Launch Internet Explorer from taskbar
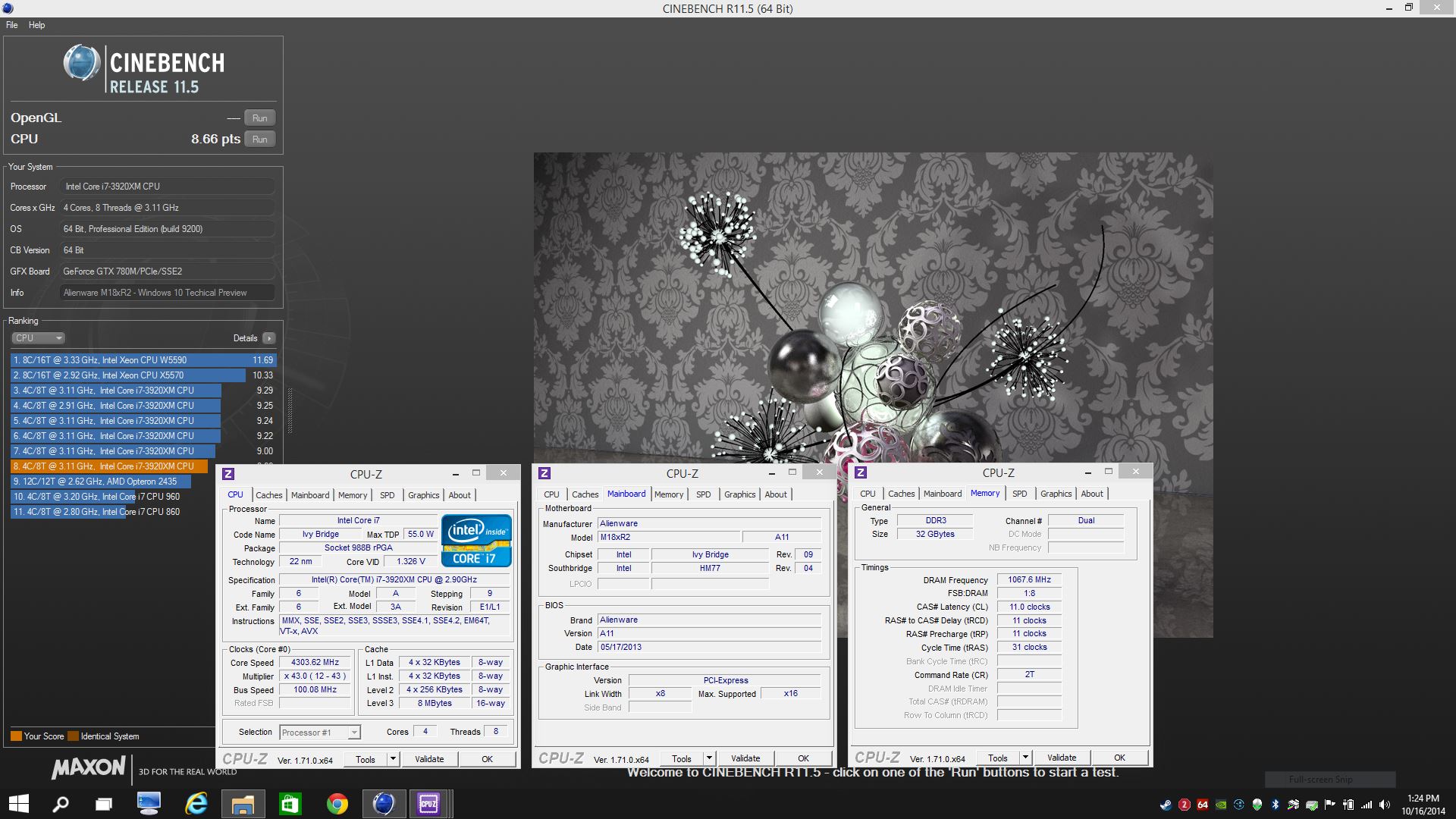Viewport: 1456px width, 819px height. tap(196, 804)
